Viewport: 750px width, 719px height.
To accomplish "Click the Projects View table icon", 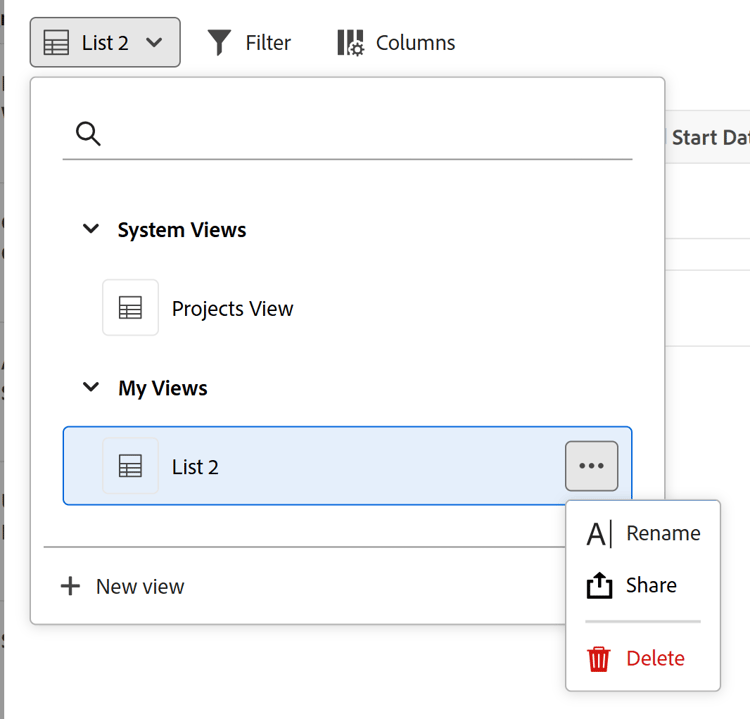I will coord(130,308).
